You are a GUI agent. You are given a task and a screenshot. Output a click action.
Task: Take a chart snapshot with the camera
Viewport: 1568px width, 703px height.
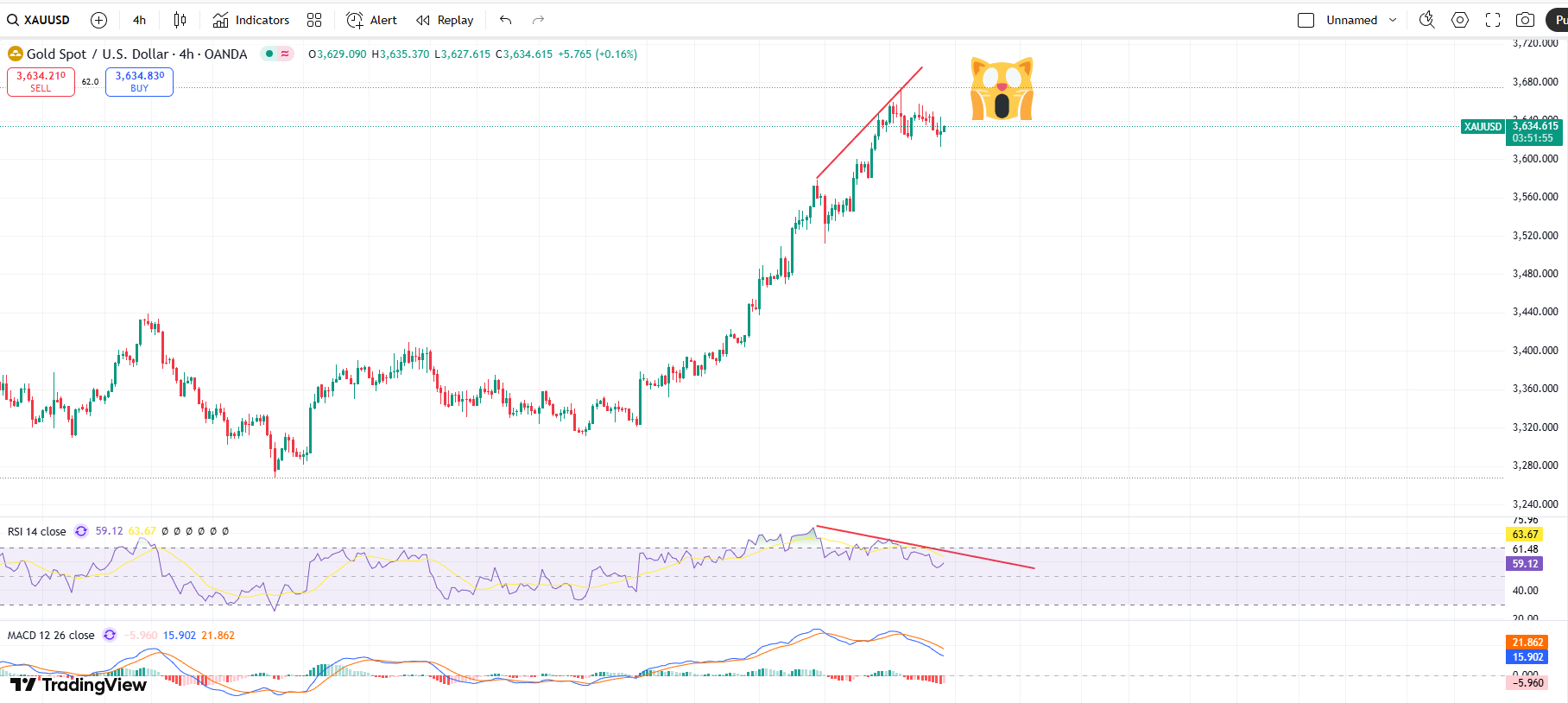click(1526, 20)
